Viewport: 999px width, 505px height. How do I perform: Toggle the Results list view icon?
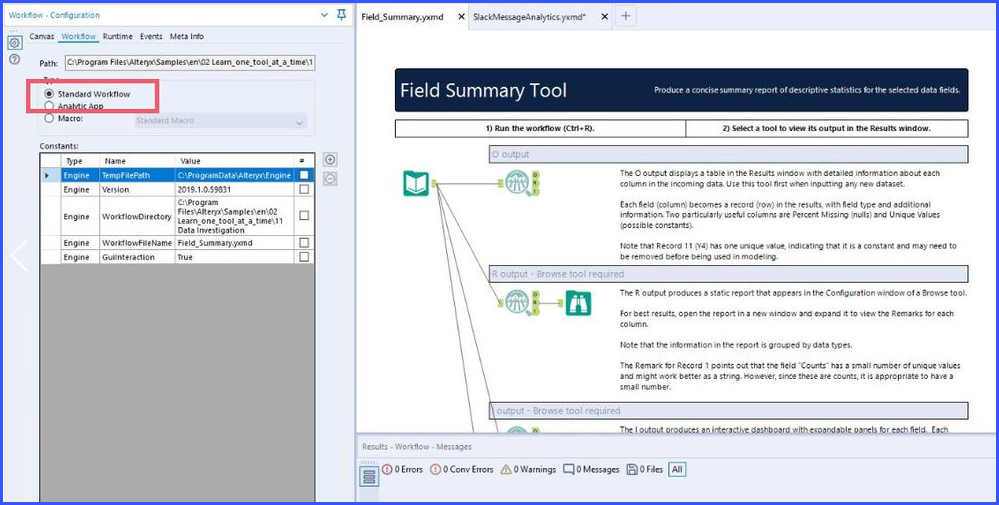[x=369, y=476]
